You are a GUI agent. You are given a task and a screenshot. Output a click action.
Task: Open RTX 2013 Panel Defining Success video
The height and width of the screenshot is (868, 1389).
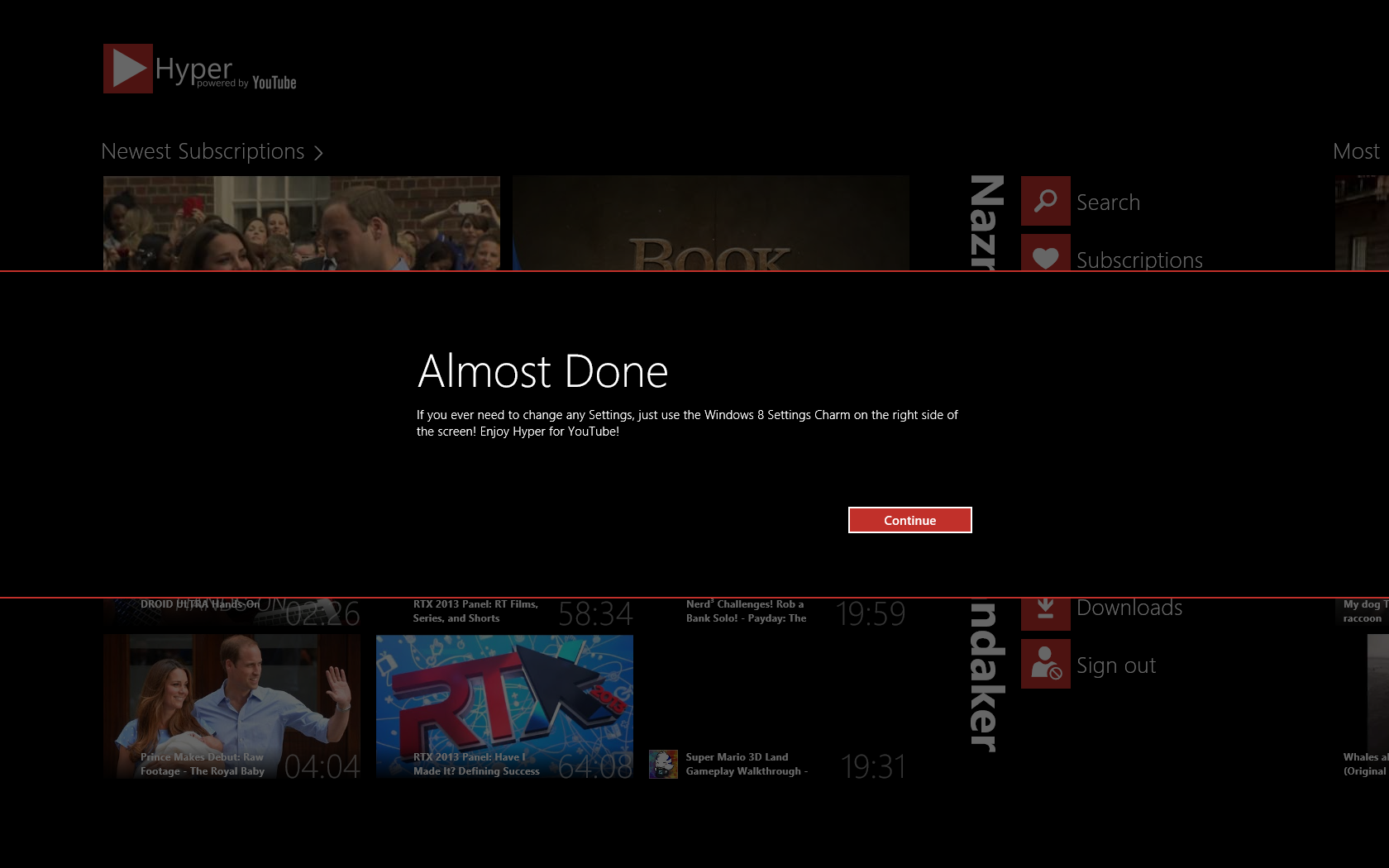pyautogui.click(x=504, y=707)
